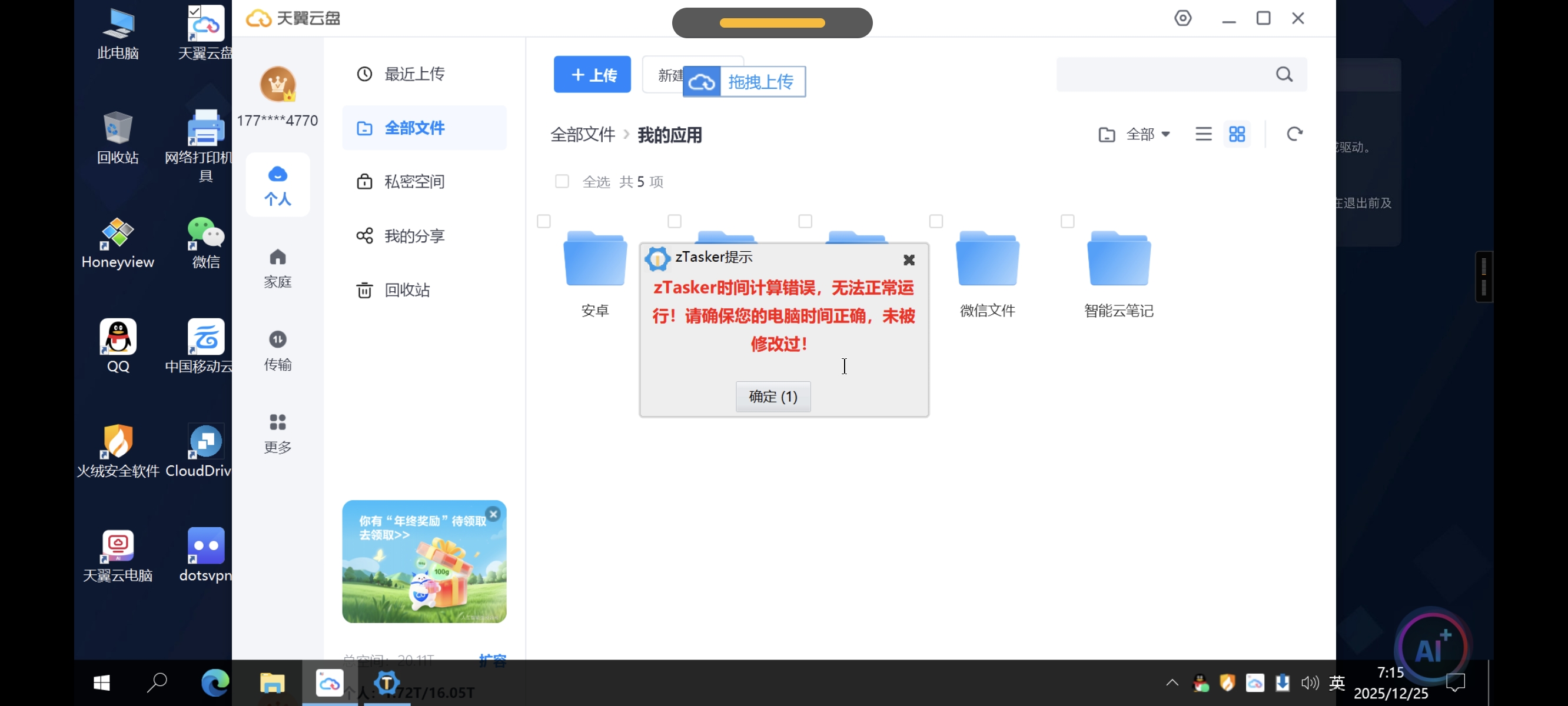Open 最近上传 in the navigation menu

coord(414,74)
